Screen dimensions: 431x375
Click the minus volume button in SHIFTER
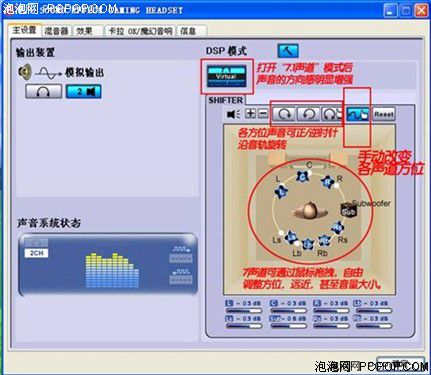coord(263,114)
